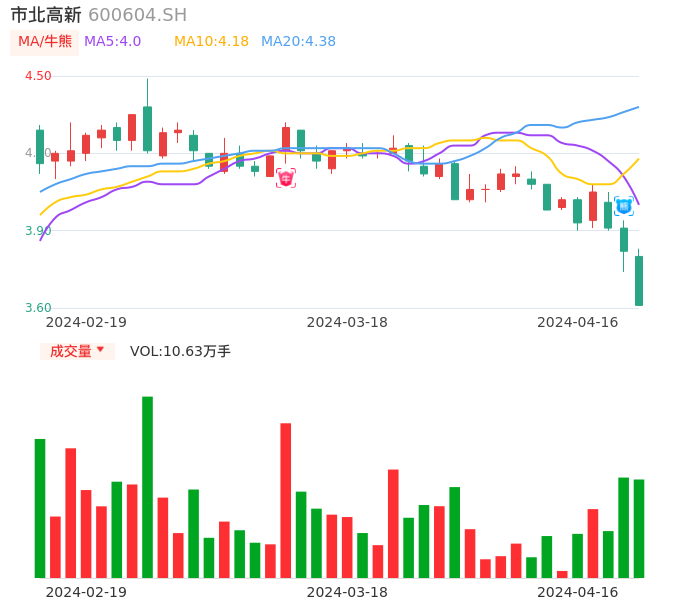Screen dimensions: 686x606
Task: Select the MA/牛熊 indicator button
Action: pos(45,42)
